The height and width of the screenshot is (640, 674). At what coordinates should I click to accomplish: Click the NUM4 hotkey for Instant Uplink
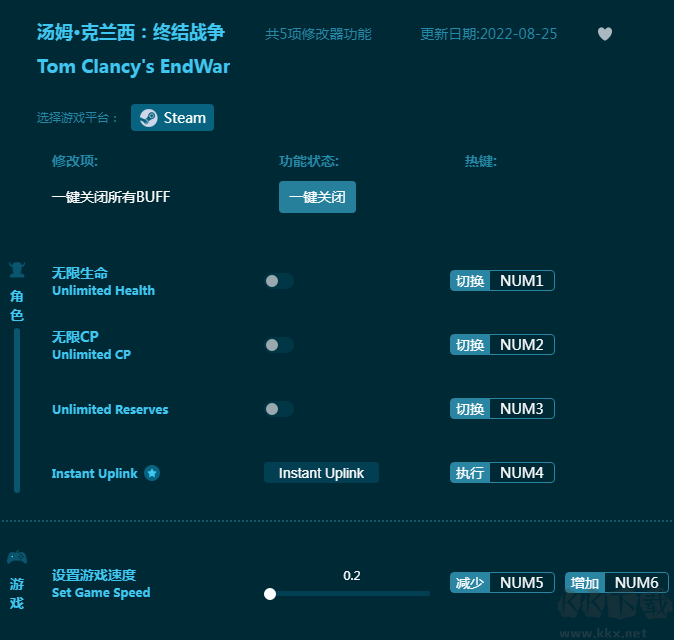pyautogui.click(x=521, y=473)
